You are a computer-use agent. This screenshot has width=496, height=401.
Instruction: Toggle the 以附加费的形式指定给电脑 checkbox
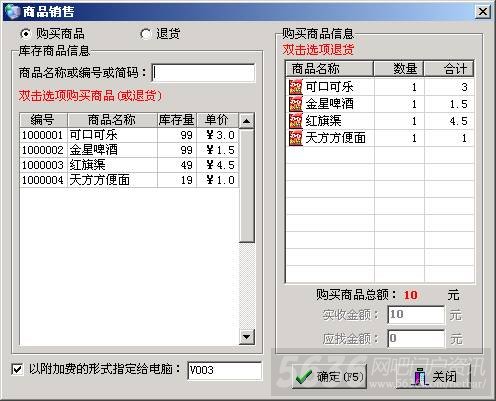click(x=17, y=369)
